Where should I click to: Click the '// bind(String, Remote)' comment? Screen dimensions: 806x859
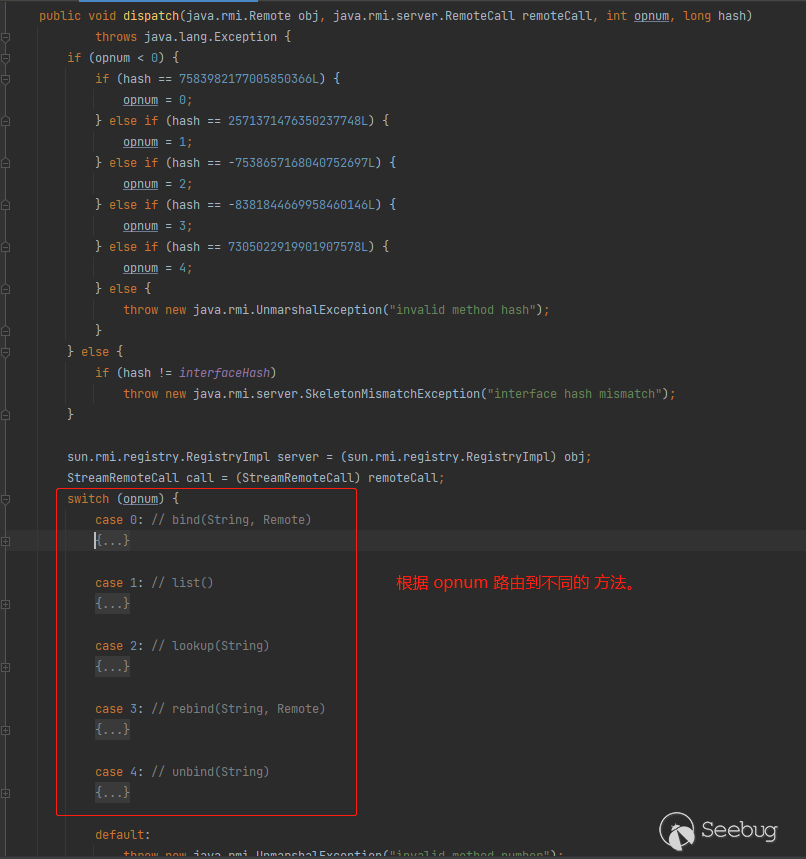(x=231, y=520)
